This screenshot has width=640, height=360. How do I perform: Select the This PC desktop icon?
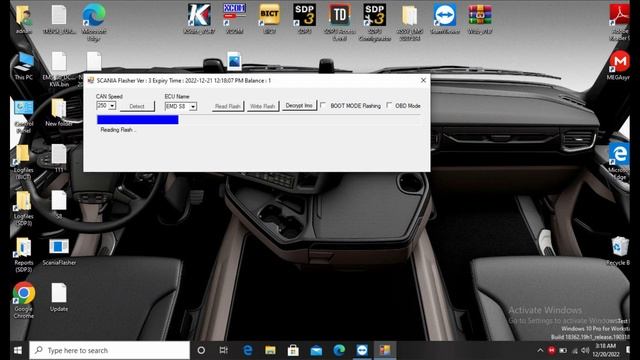pos(24,66)
